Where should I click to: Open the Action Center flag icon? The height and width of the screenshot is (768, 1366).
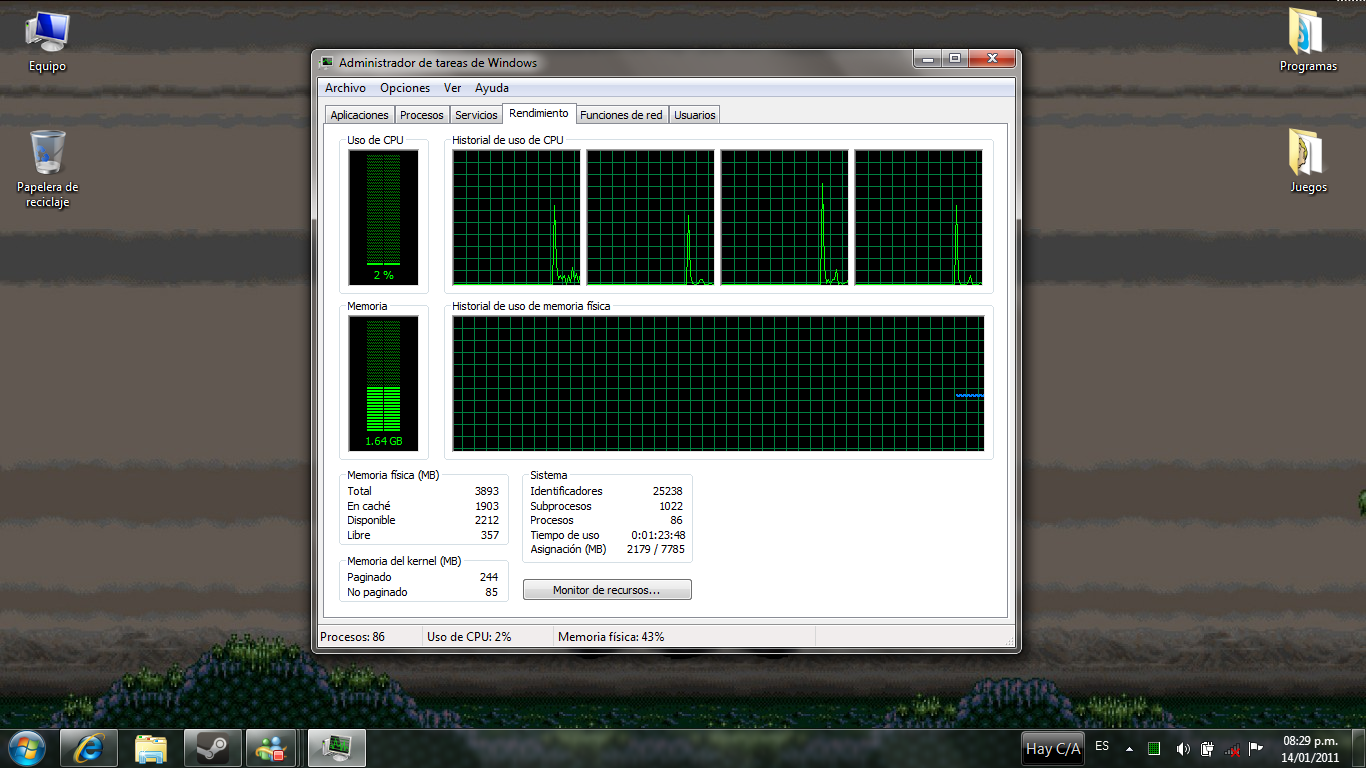tap(1256, 748)
